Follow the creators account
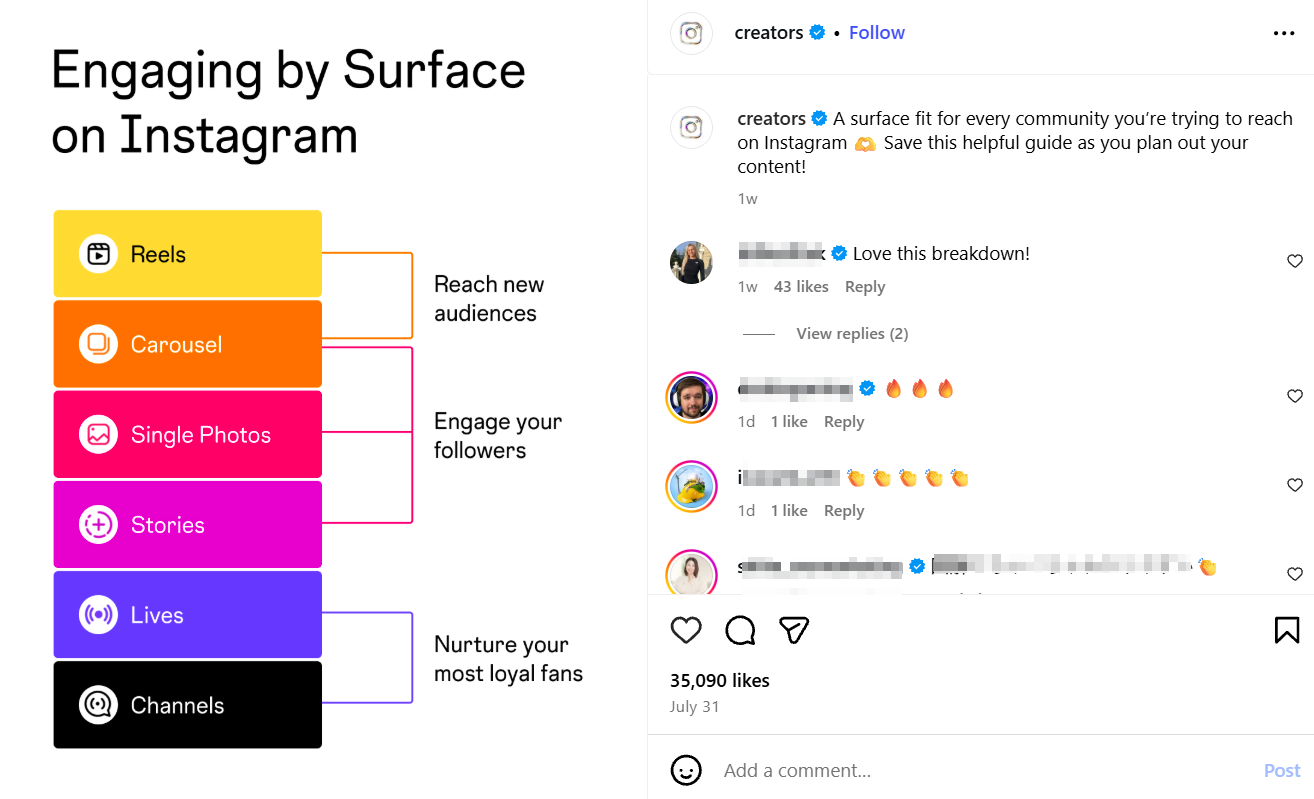1314x799 pixels. point(876,32)
